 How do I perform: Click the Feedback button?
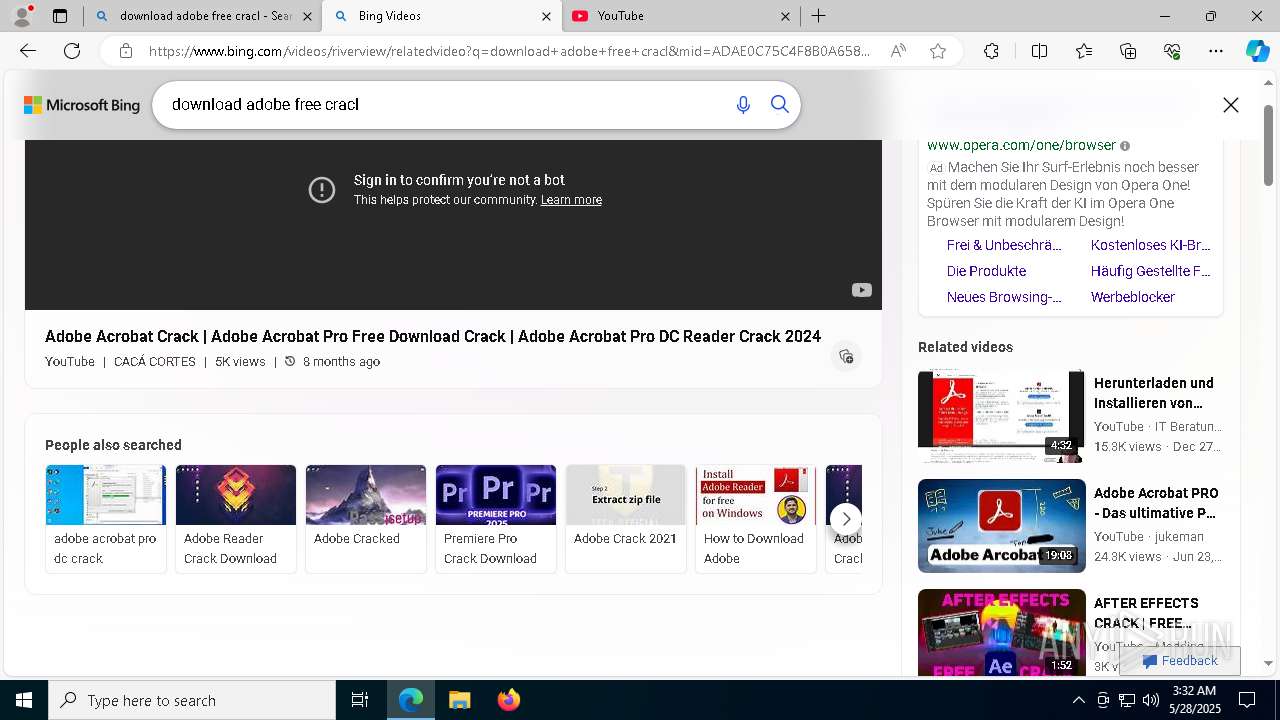pos(1180,661)
